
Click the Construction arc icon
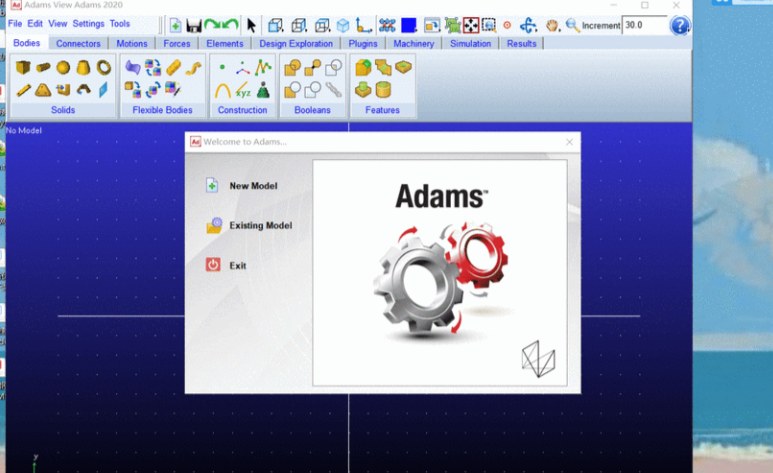click(x=223, y=90)
